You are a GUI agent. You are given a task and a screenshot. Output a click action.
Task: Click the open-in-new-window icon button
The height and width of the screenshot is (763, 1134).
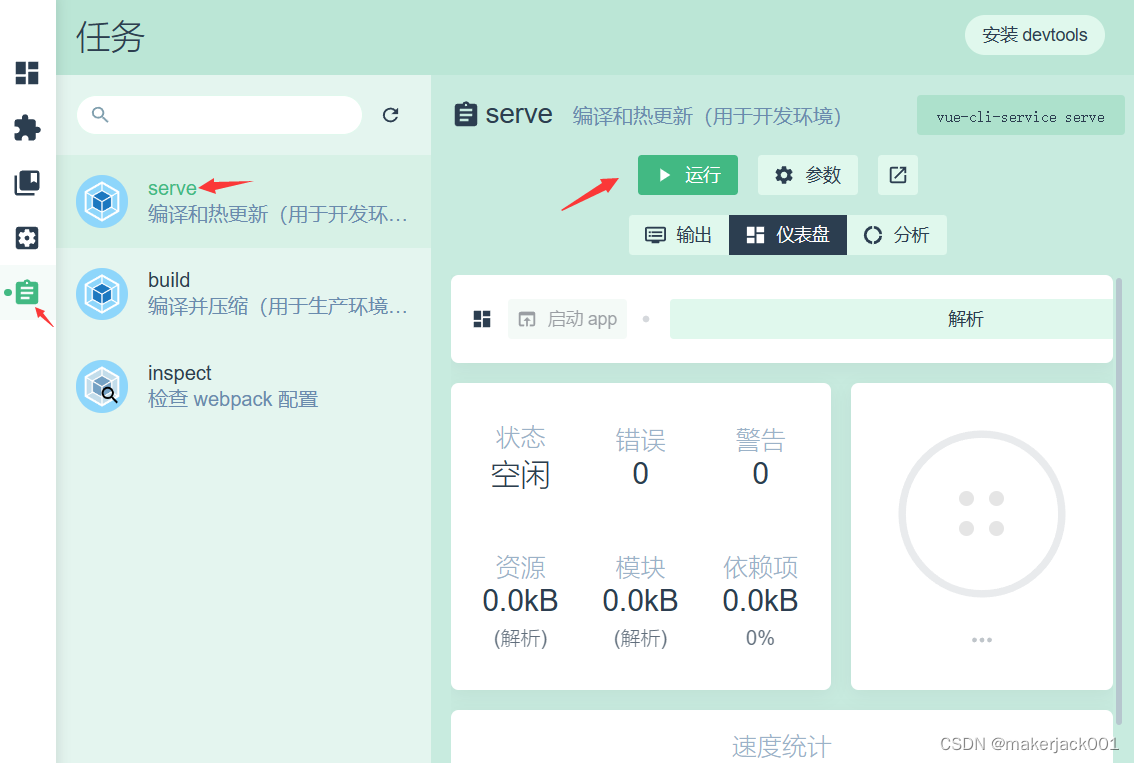click(x=898, y=175)
